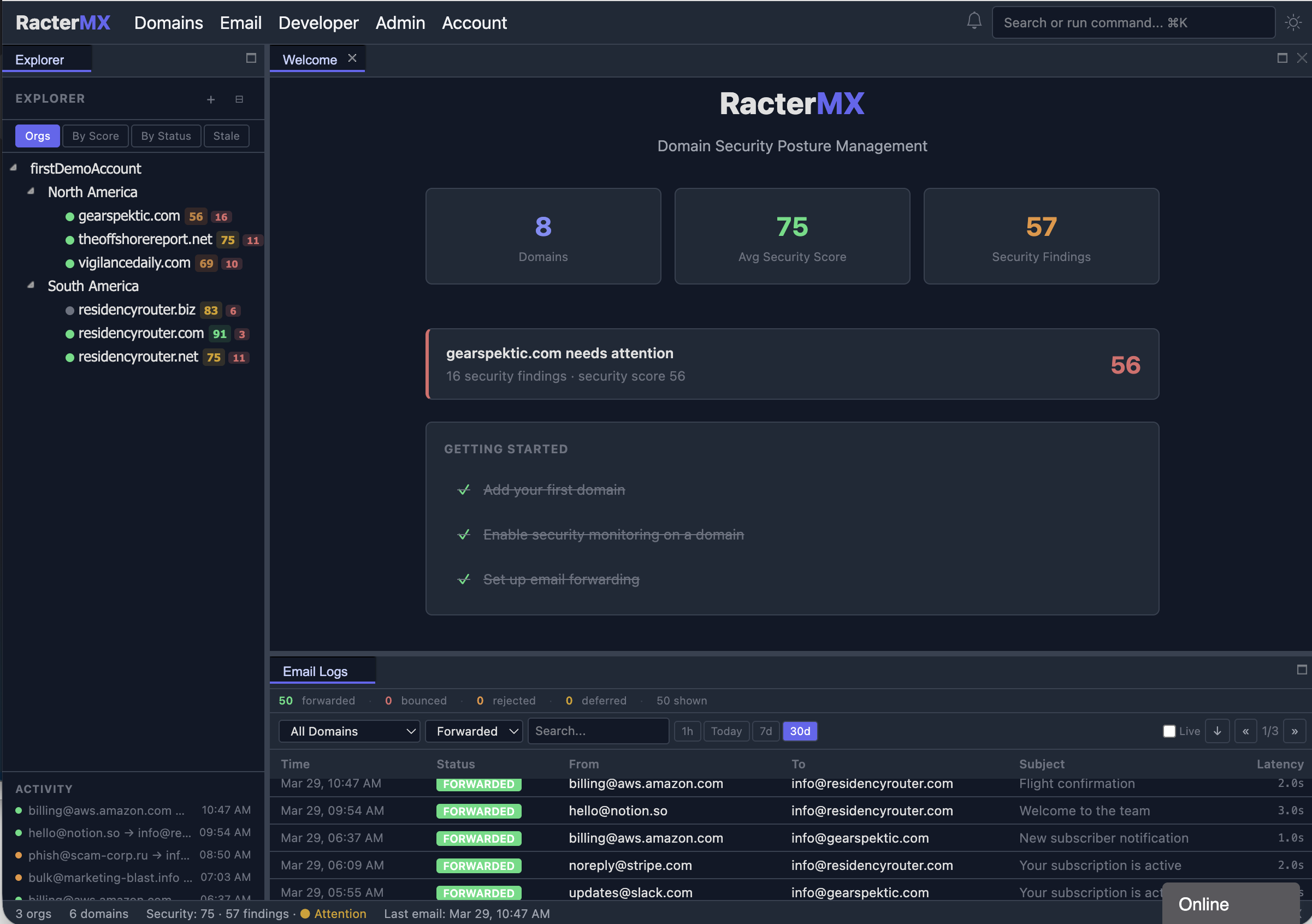This screenshot has height=924, width=1312.
Task: Click the Today time range button
Action: coord(726,731)
